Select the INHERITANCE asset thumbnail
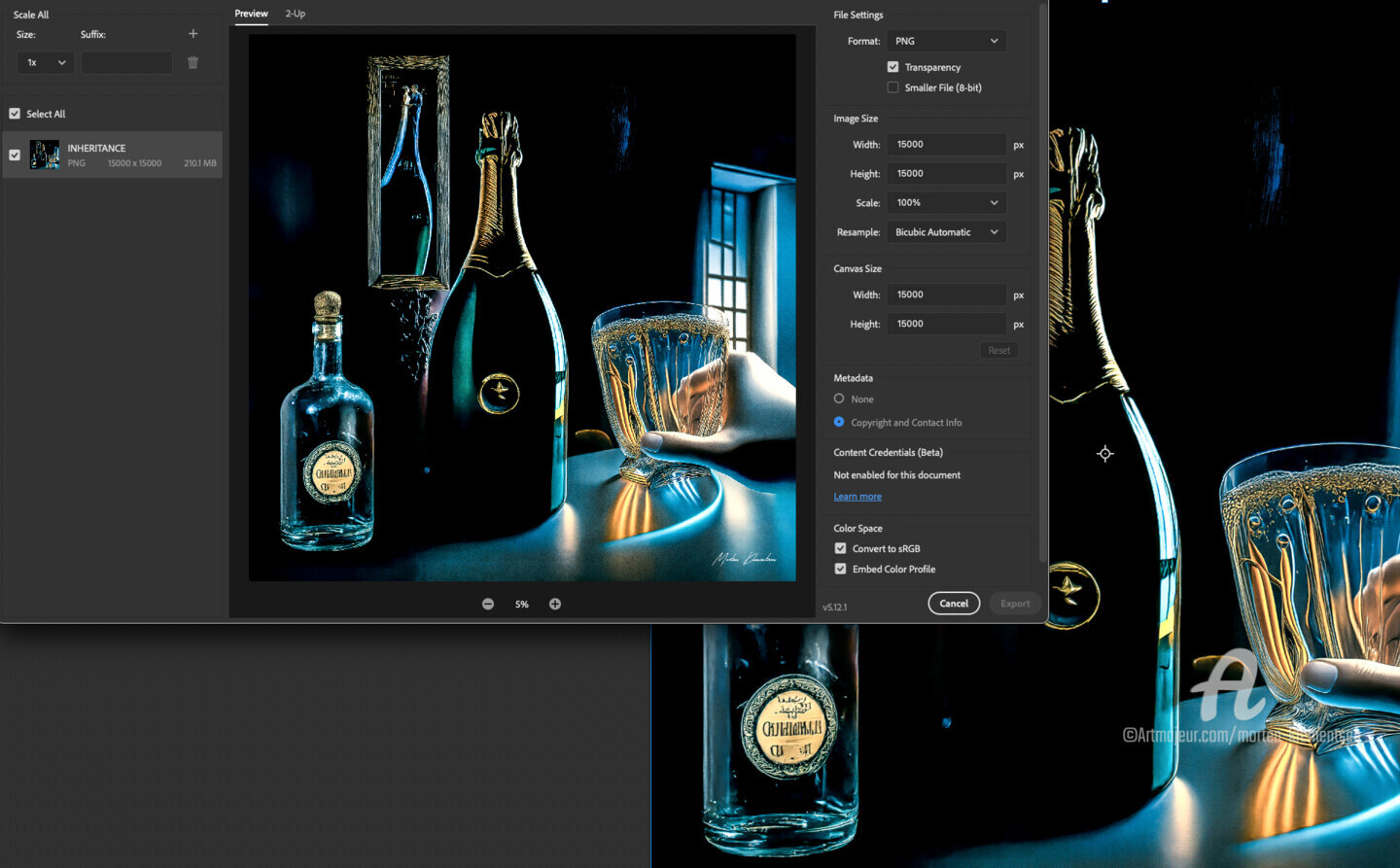This screenshot has height=868, width=1400. pyautogui.click(x=45, y=155)
